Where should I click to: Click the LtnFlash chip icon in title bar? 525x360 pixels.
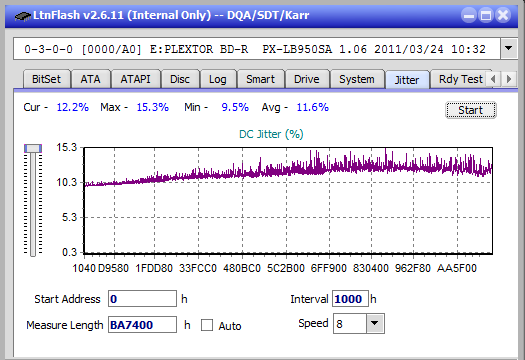23,15
